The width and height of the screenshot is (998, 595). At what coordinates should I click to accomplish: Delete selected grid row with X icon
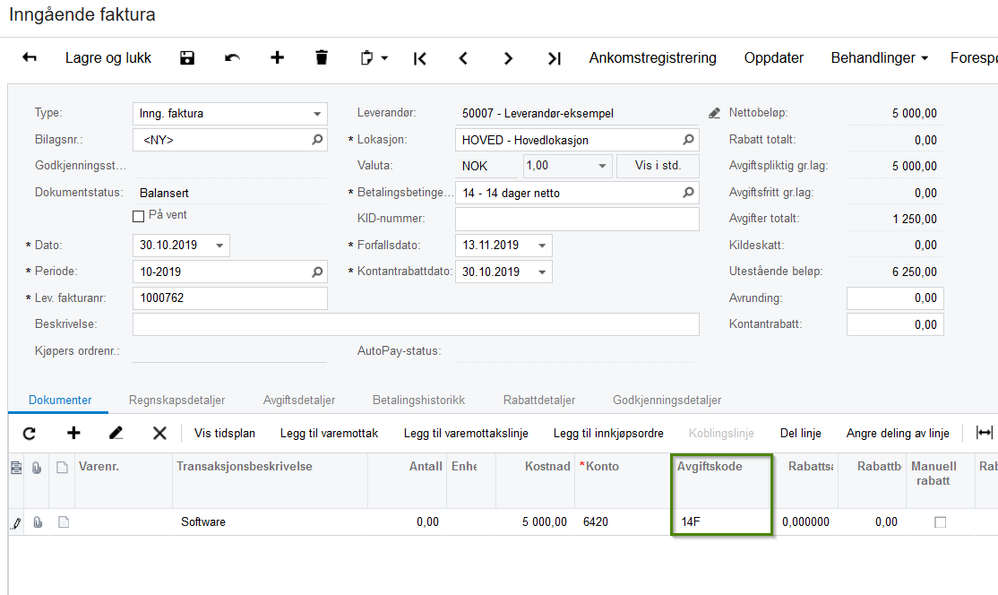tap(160, 433)
